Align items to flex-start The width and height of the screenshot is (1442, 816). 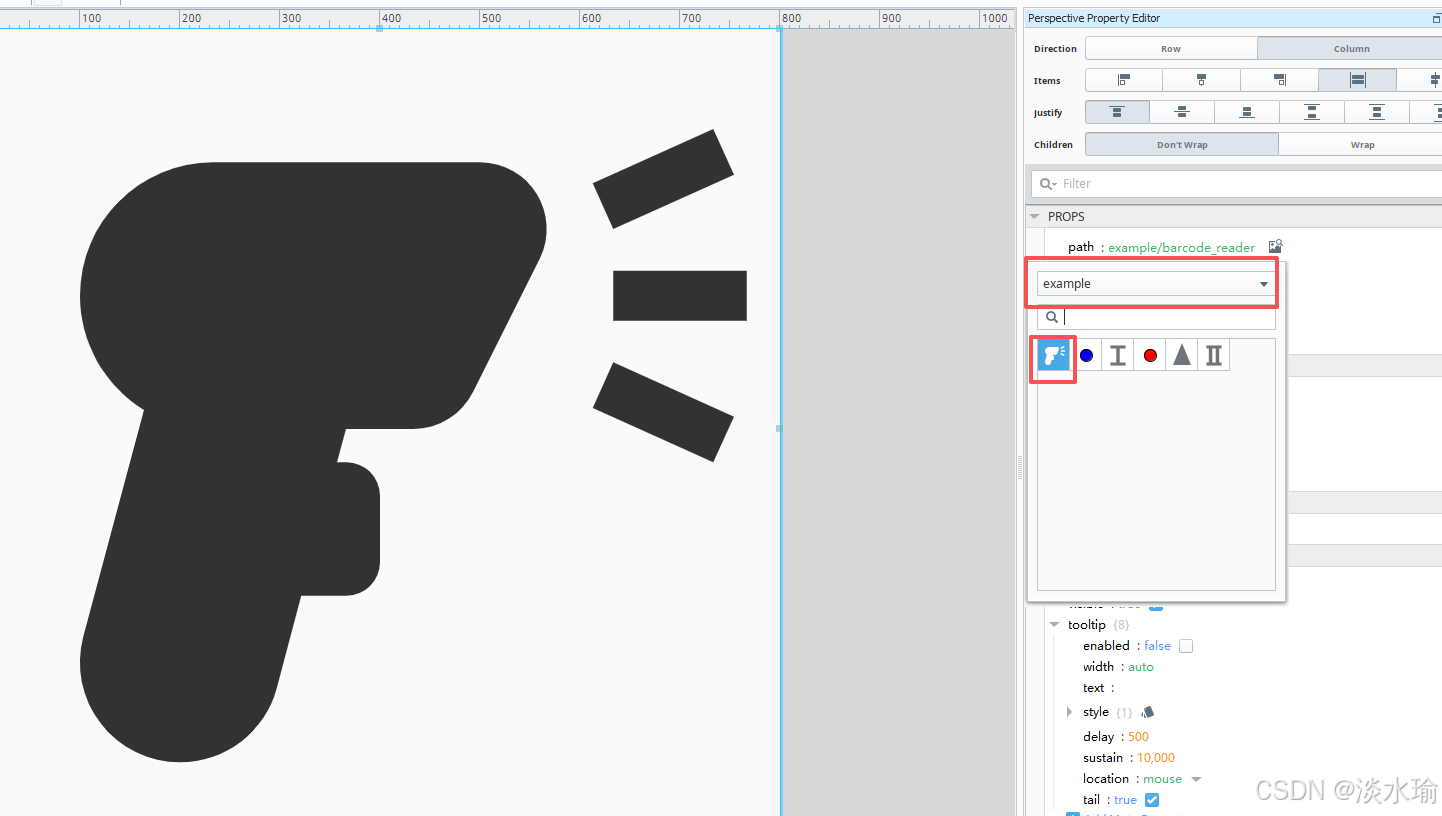click(x=1124, y=80)
